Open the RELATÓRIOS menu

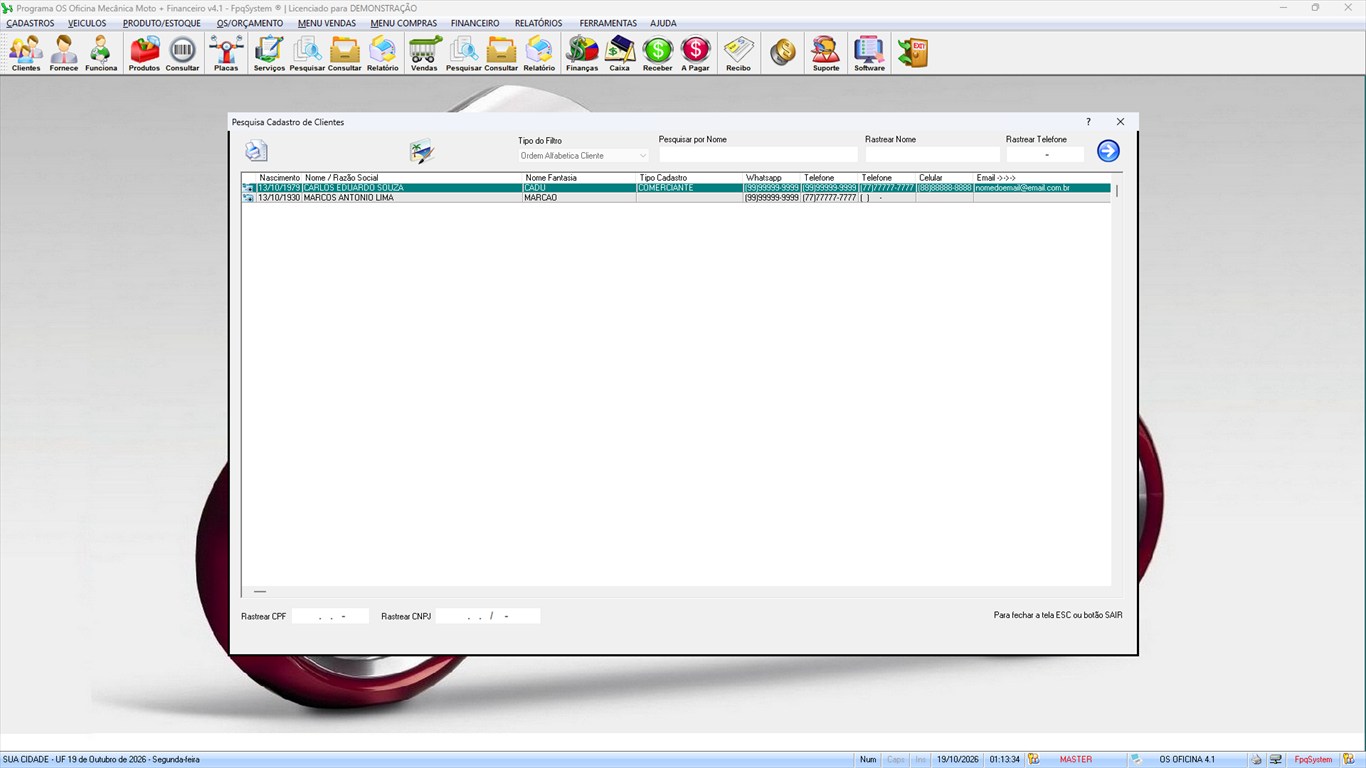pos(539,23)
